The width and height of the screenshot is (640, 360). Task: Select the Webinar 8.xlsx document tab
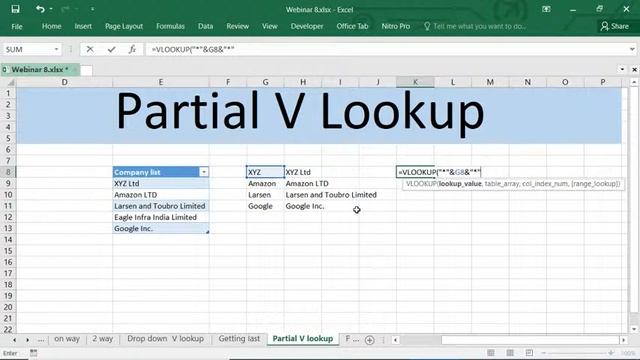[40, 69]
